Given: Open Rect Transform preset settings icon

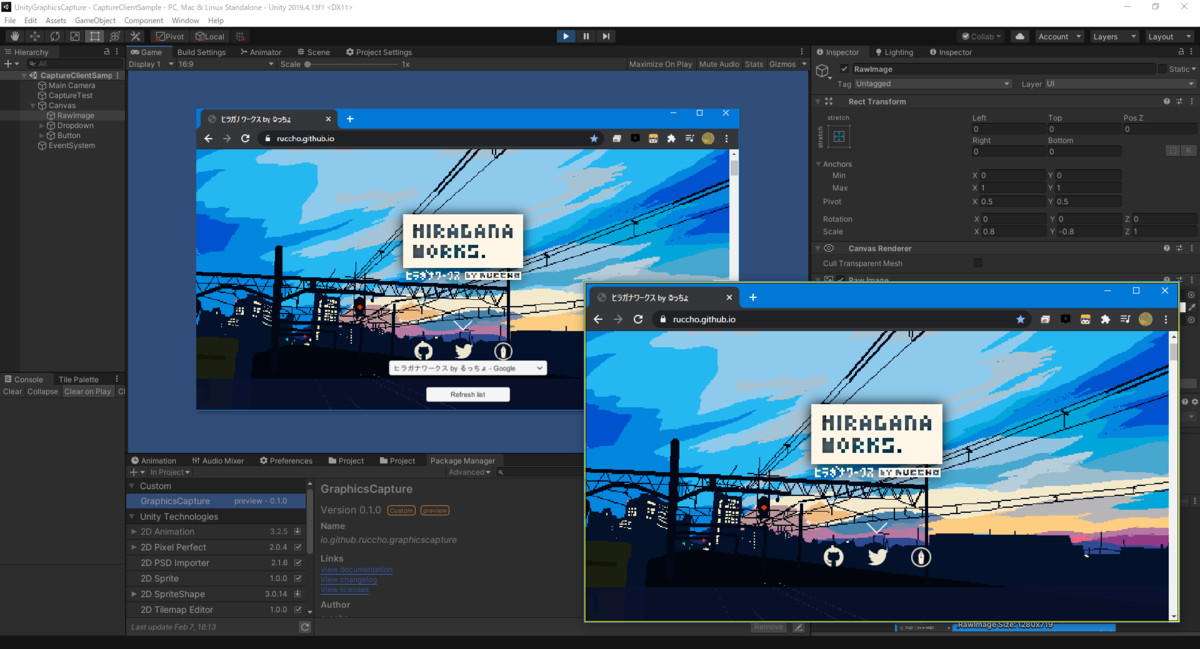Looking at the screenshot, I should [x=1179, y=101].
